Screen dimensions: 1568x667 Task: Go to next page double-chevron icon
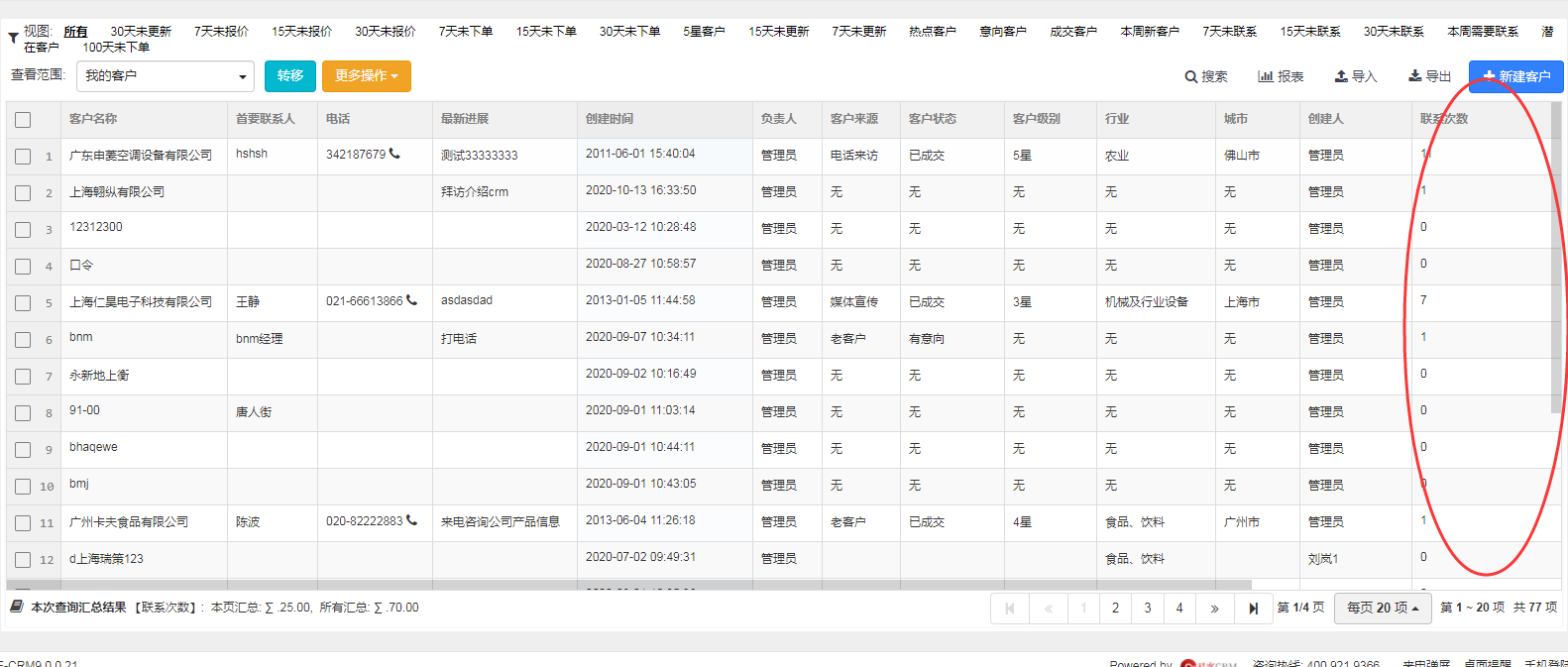(1214, 609)
